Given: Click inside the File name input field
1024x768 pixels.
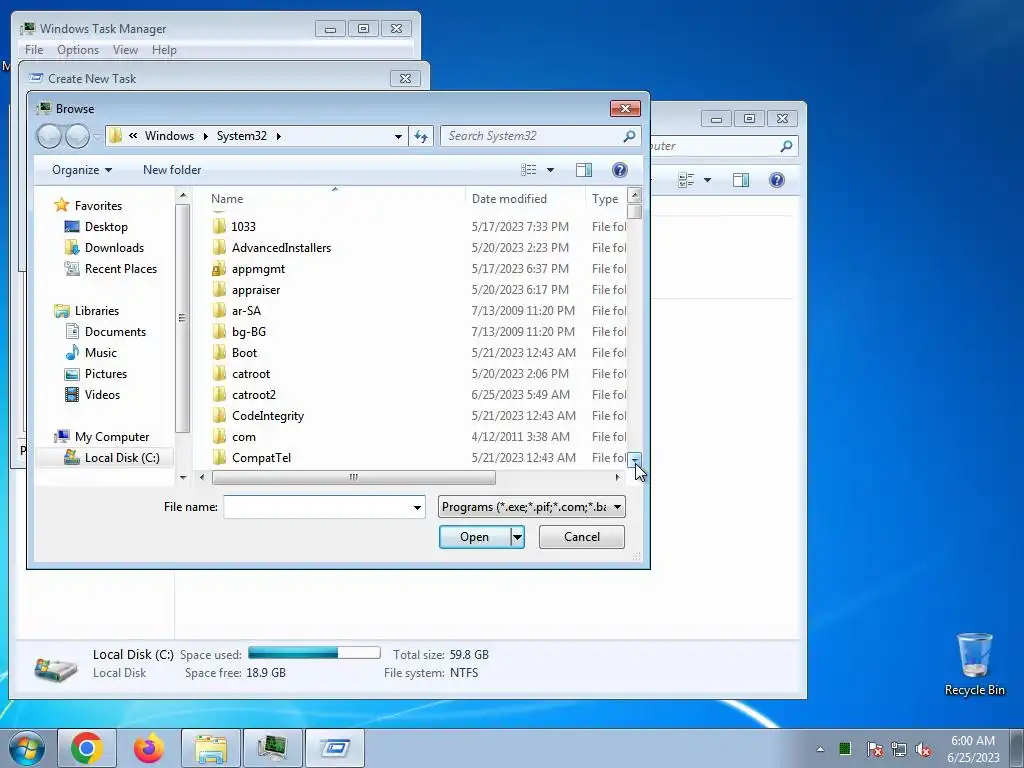Looking at the screenshot, I should [317, 507].
